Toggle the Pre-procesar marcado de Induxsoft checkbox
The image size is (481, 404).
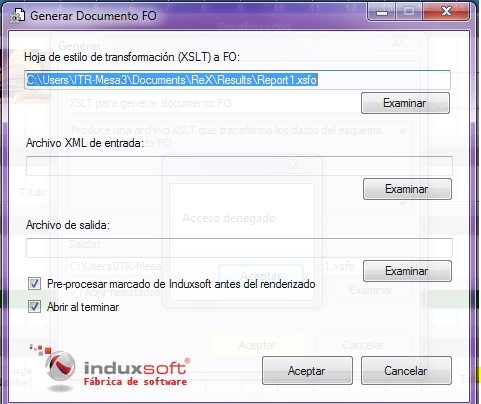click(34, 284)
